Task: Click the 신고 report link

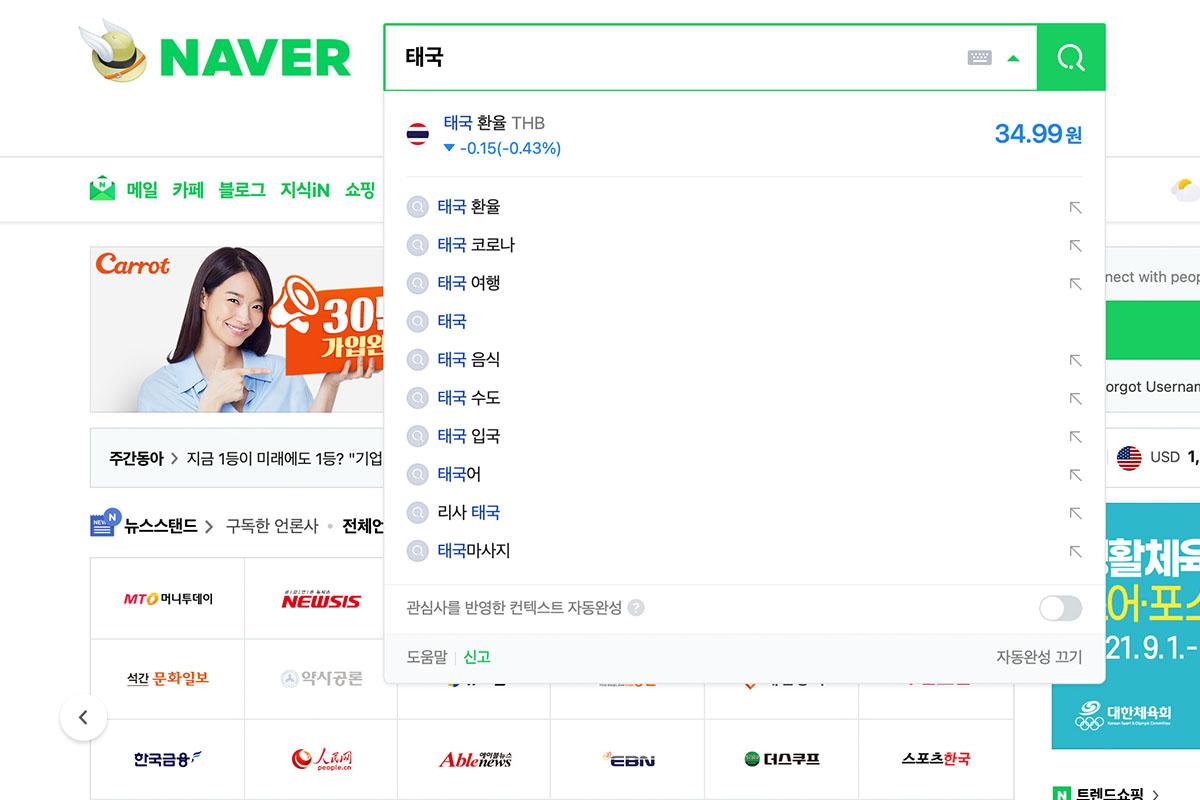Action: 477,657
